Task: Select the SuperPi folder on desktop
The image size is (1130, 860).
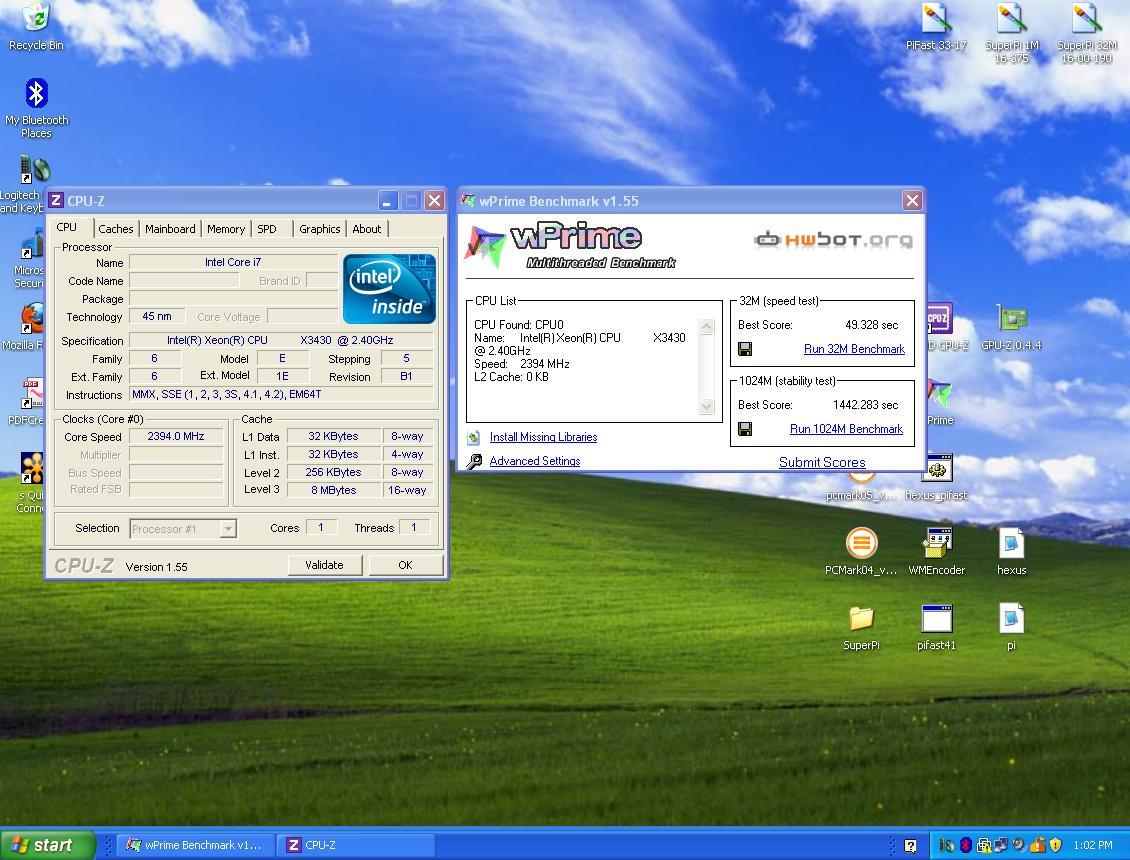Action: pyautogui.click(x=861, y=627)
